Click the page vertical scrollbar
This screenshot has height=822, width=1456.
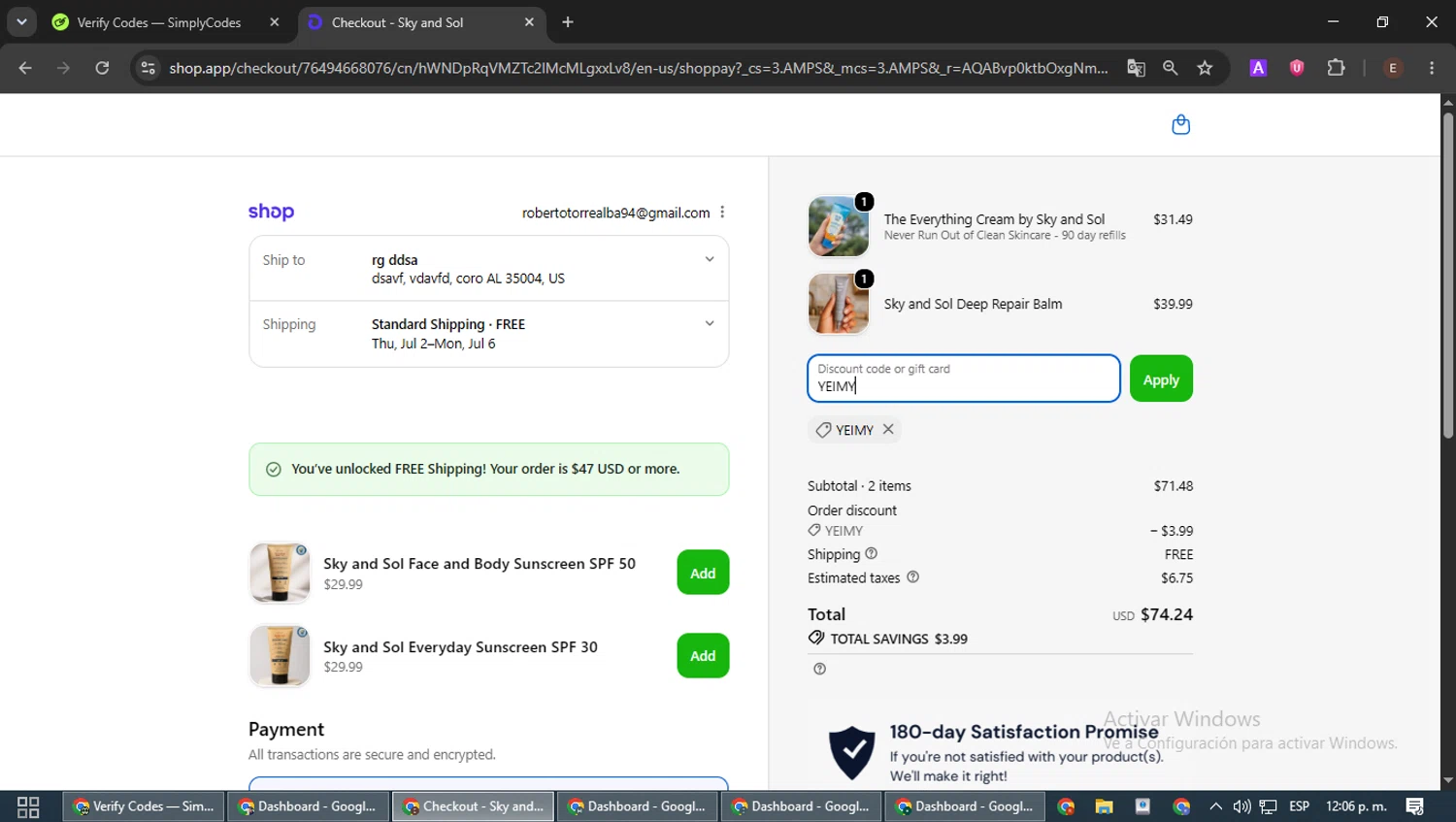1448,277
